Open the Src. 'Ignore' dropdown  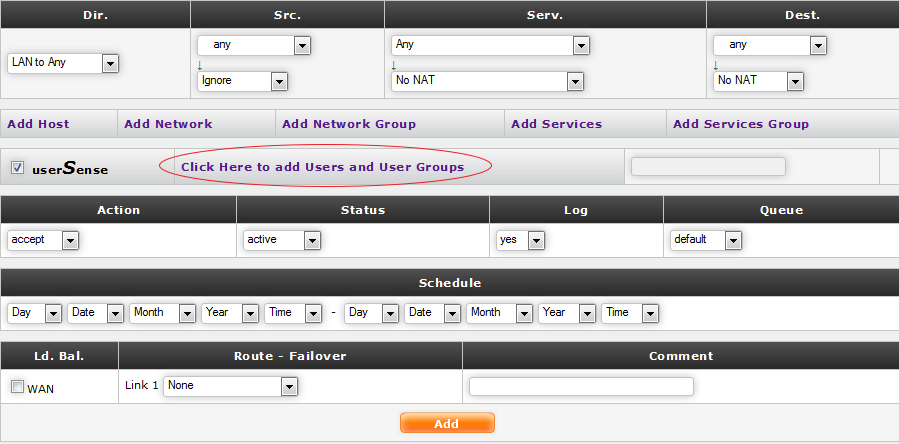(243, 81)
